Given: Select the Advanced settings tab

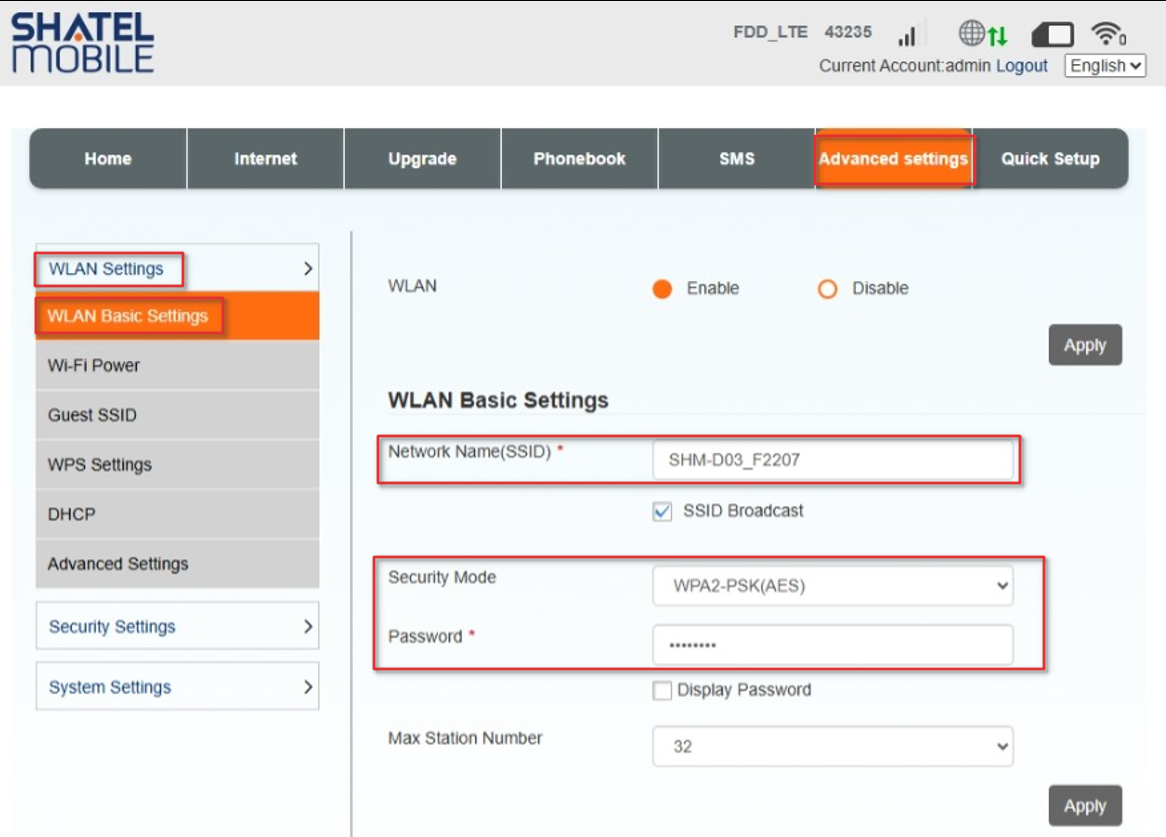Looking at the screenshot, I should [894, 158].
